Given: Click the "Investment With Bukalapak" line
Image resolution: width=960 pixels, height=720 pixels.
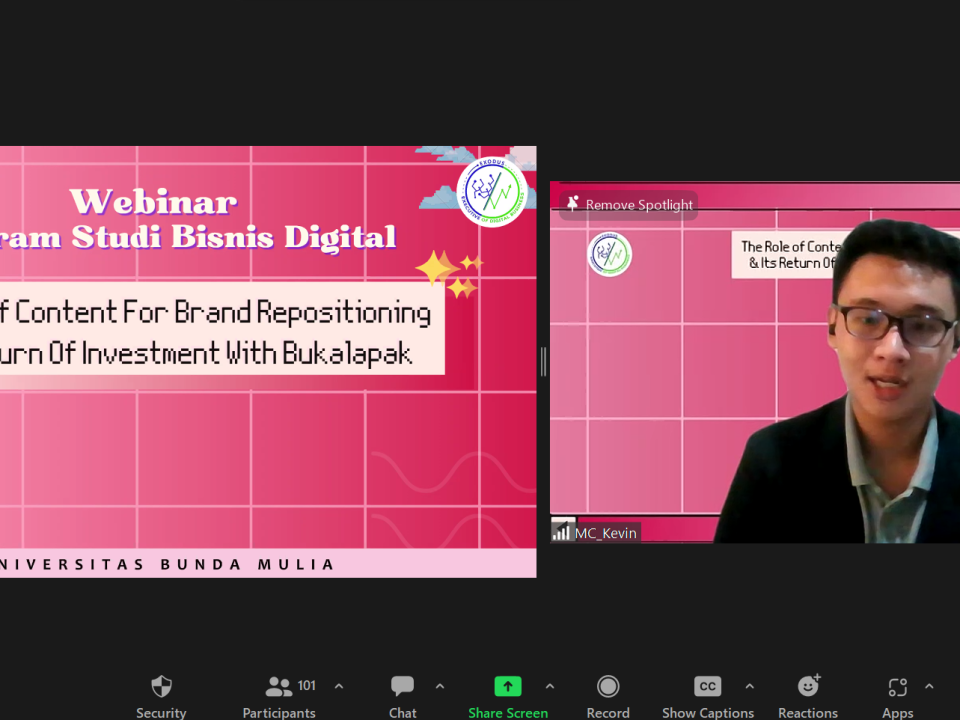Looking at the screenshot, I should 247,353.
